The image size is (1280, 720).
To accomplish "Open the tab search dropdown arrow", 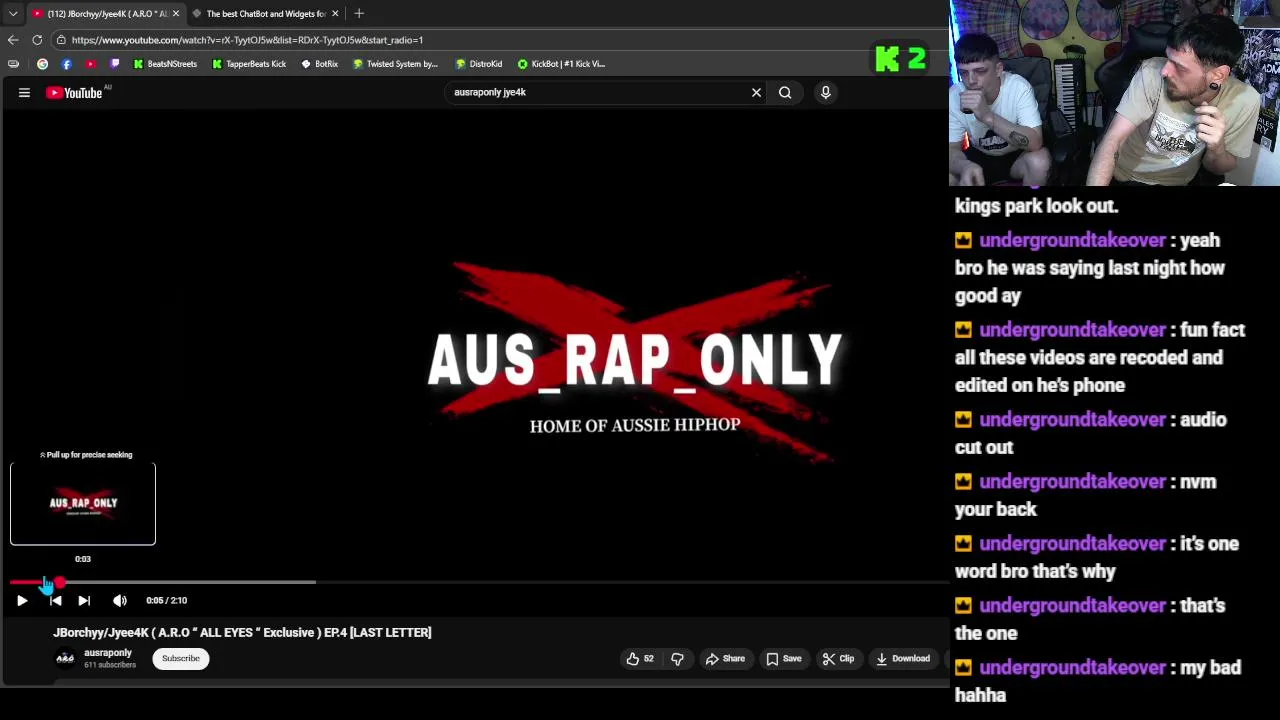I will (13, 13).
